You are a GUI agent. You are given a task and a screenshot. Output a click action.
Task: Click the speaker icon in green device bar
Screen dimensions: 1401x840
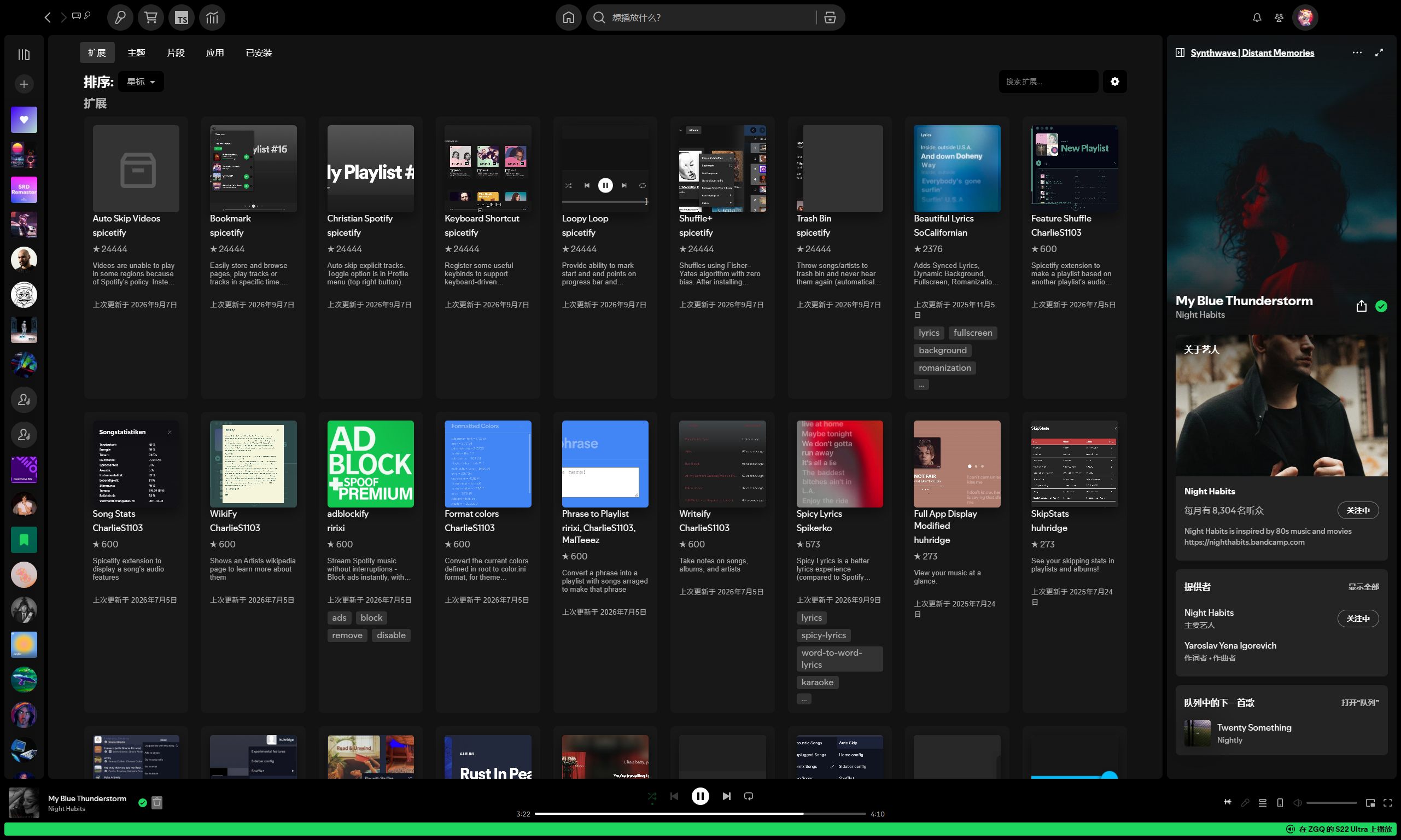coord(1291,829)
